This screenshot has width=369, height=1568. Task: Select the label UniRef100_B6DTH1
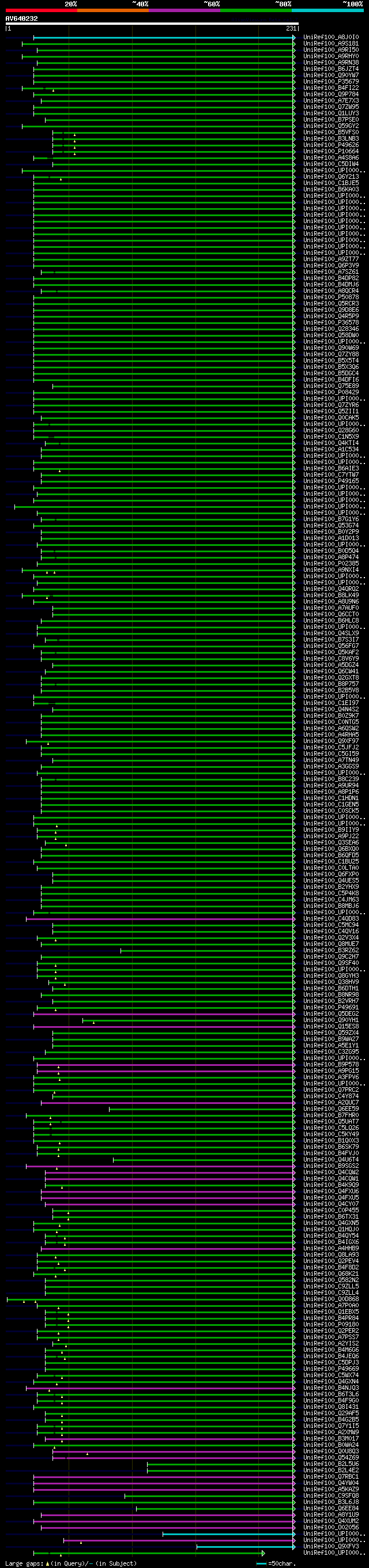(332, 989)
